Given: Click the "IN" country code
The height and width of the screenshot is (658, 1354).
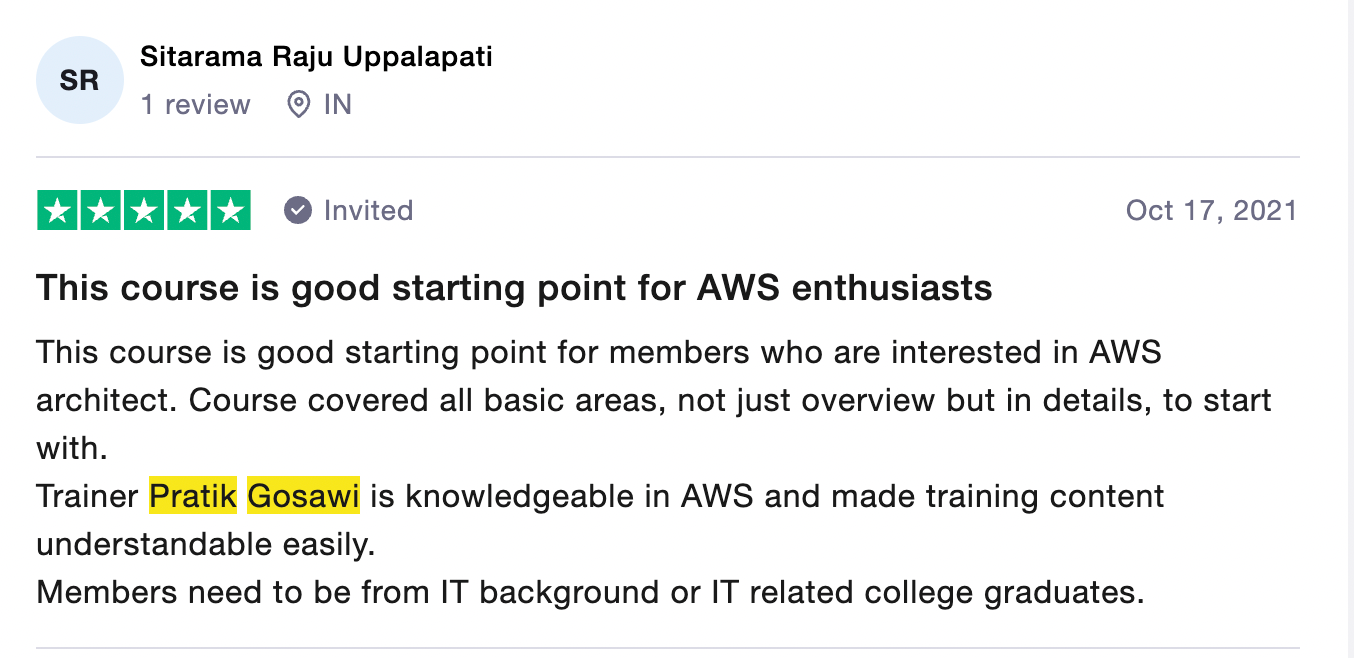Looking at the screenshot, I should pyautogui.click(x=337, y=104).
